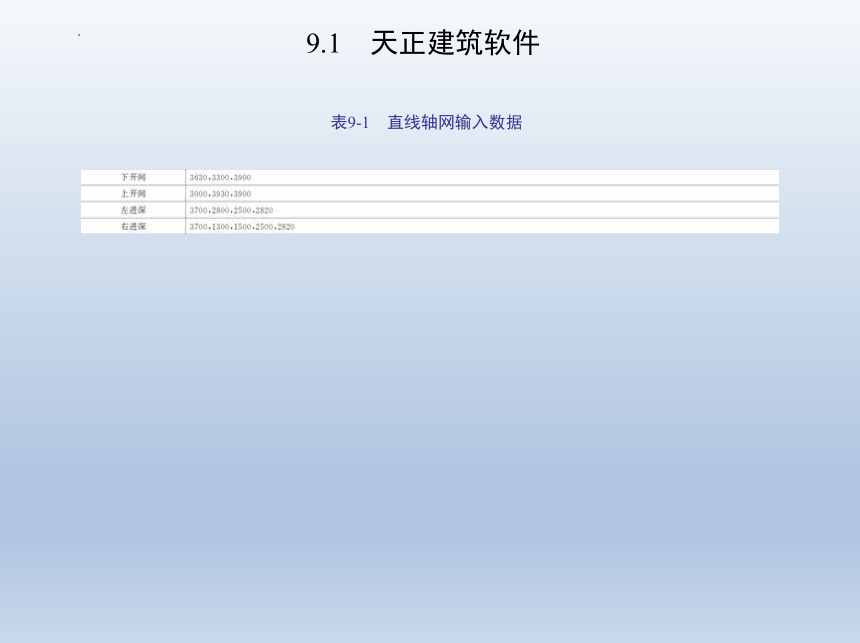Select the value "3700,2800,2500,2820" in the table
This screenshot has width=860, height=643.
tap(231, 211)
